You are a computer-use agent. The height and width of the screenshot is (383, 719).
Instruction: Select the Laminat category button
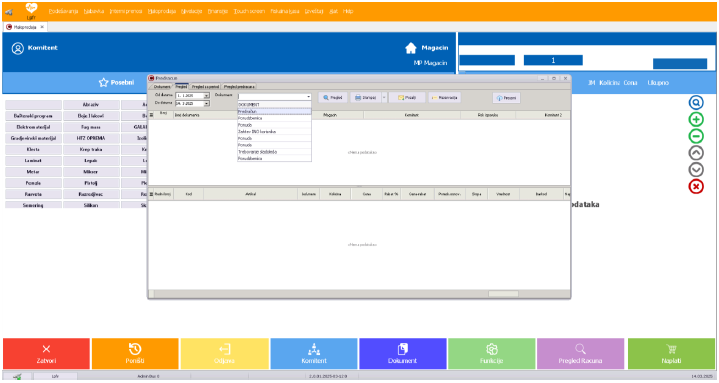(x=33, y=161)
